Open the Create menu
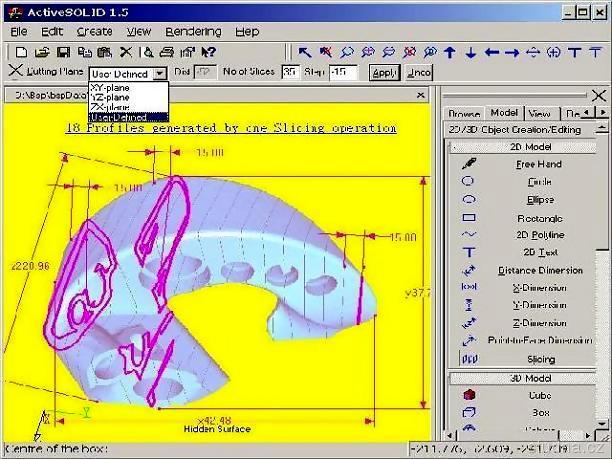612x459 pixels. click(x=94, y=32)
